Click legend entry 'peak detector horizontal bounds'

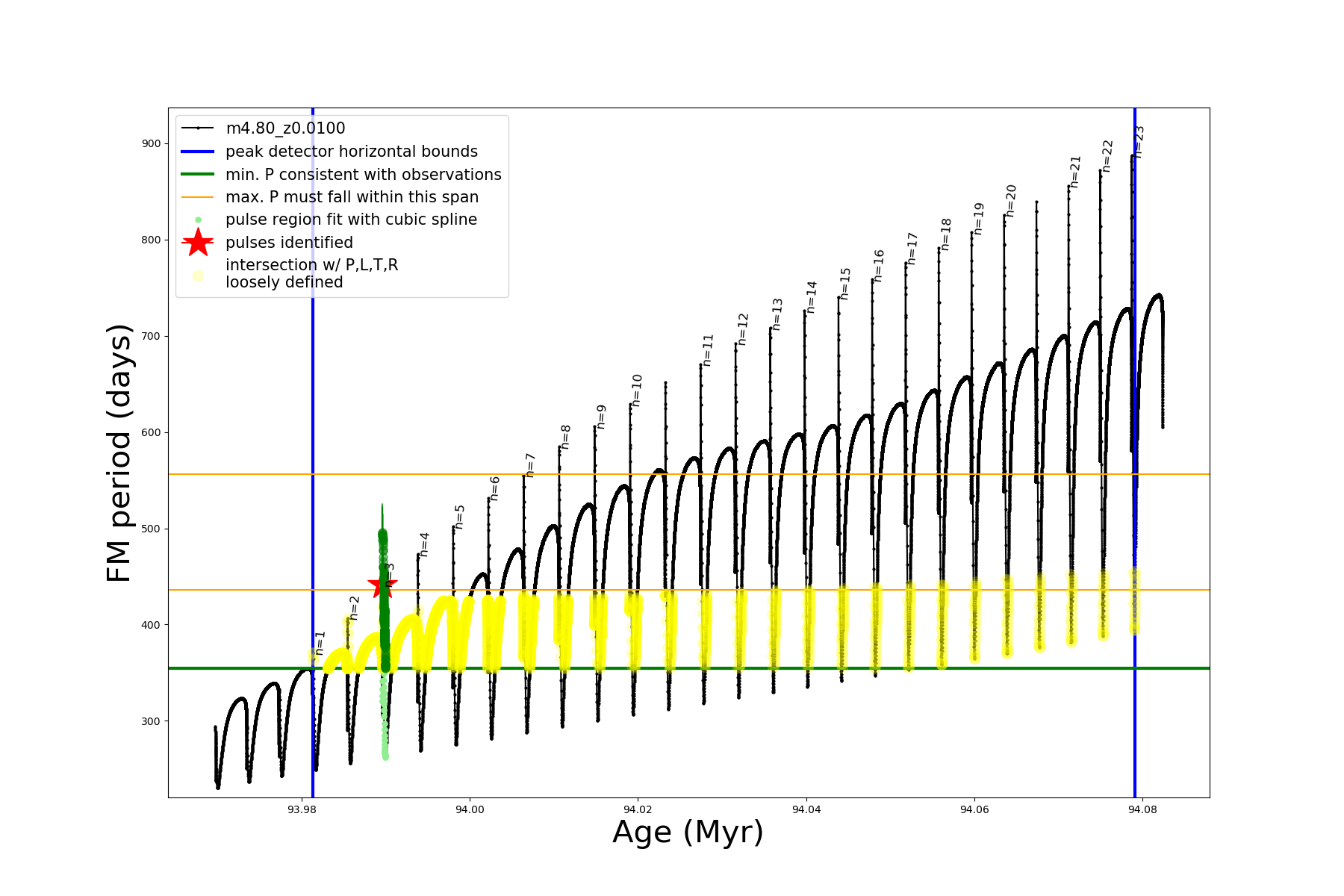tap(352, 152)
